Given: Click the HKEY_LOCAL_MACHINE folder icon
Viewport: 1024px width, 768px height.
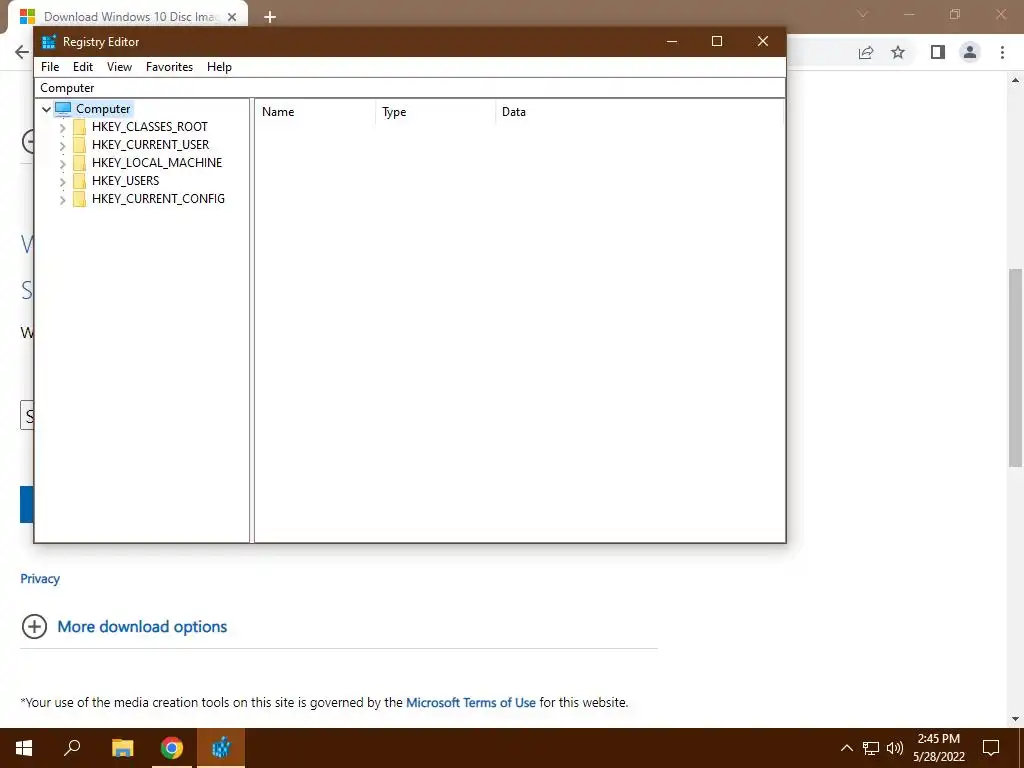Looking at the screenshot, I should coord(80,163).
